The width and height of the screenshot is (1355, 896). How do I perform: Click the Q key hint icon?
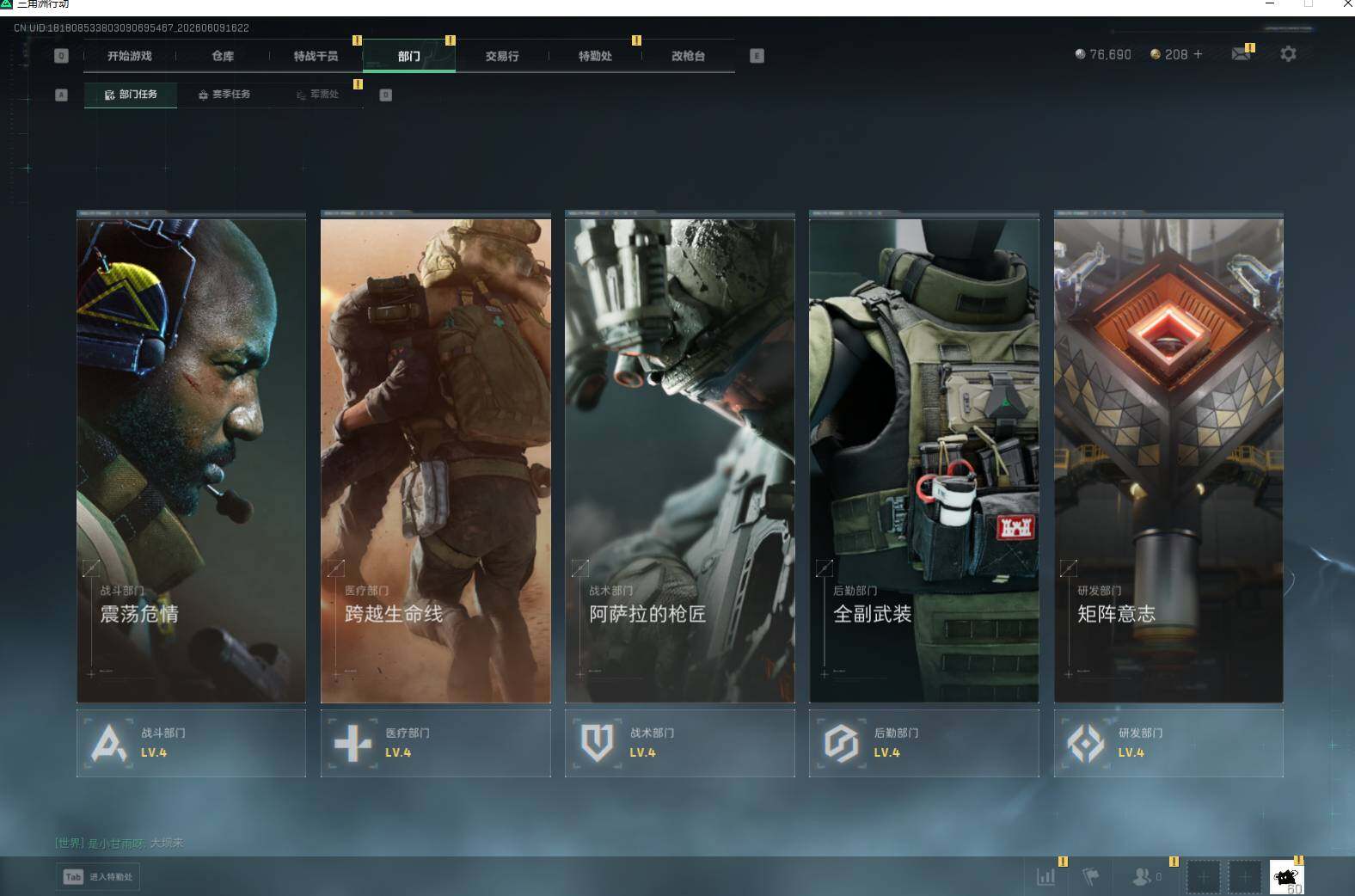(61, 56)
